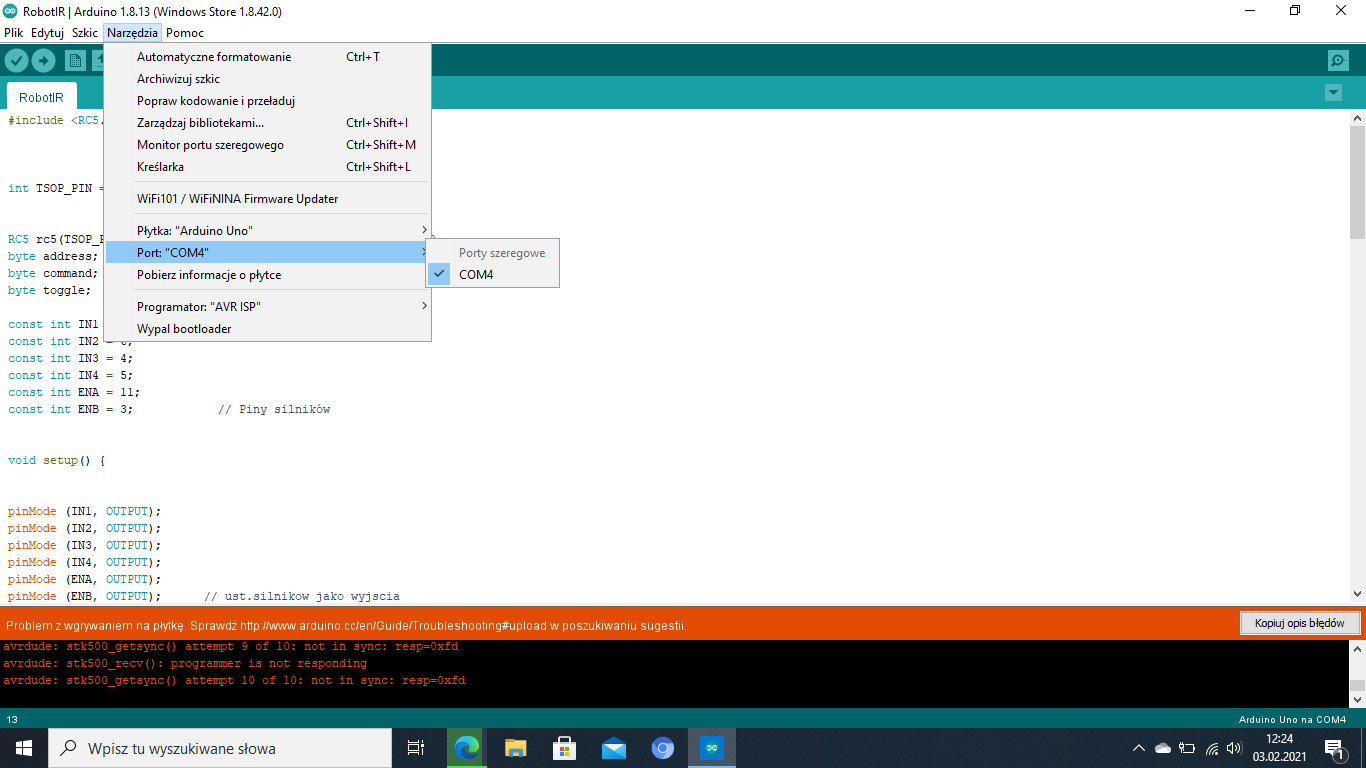Click the "byte toggle;" code line

(49, 291)
